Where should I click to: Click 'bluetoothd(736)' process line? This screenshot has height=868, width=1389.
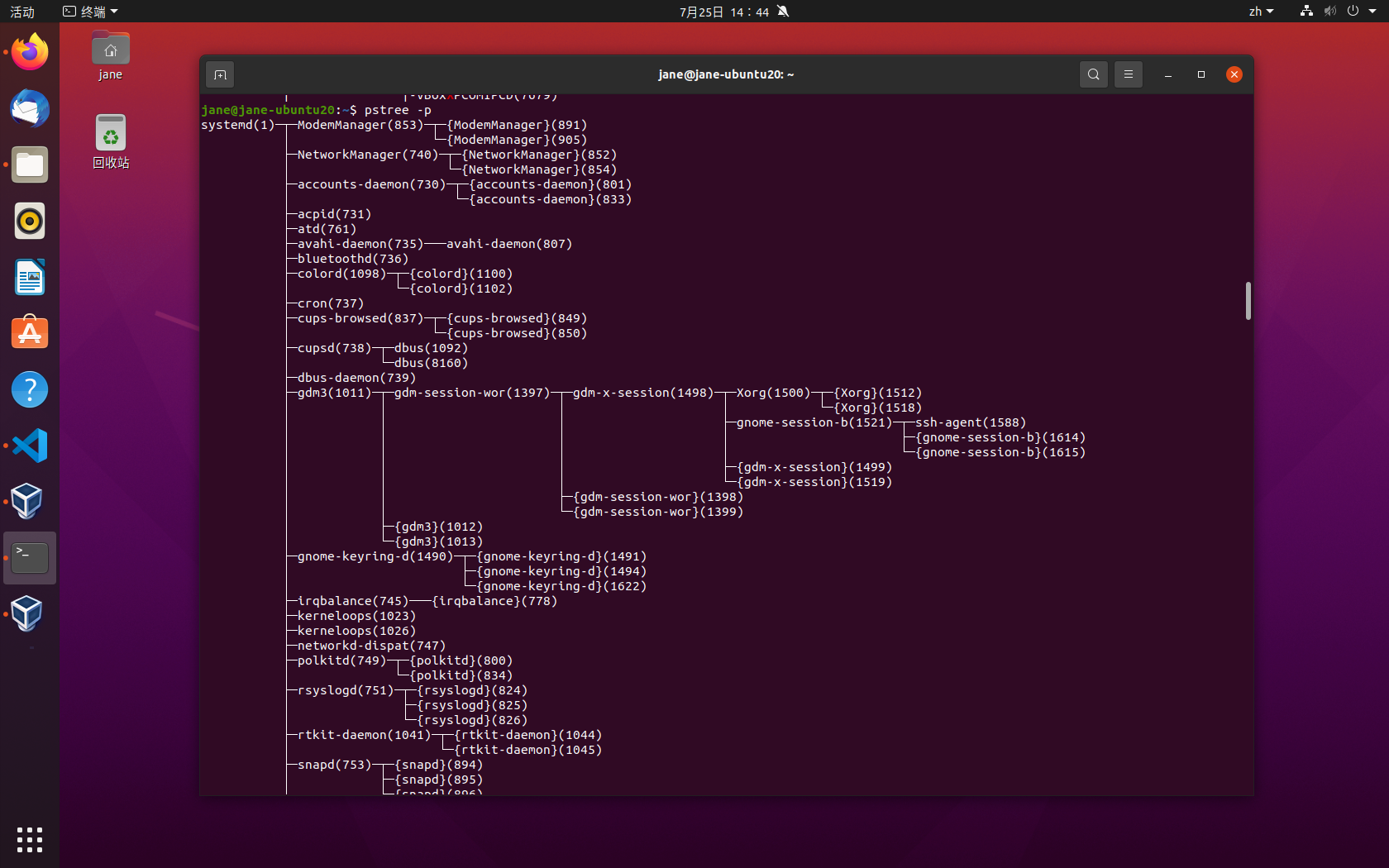[353, 259]
